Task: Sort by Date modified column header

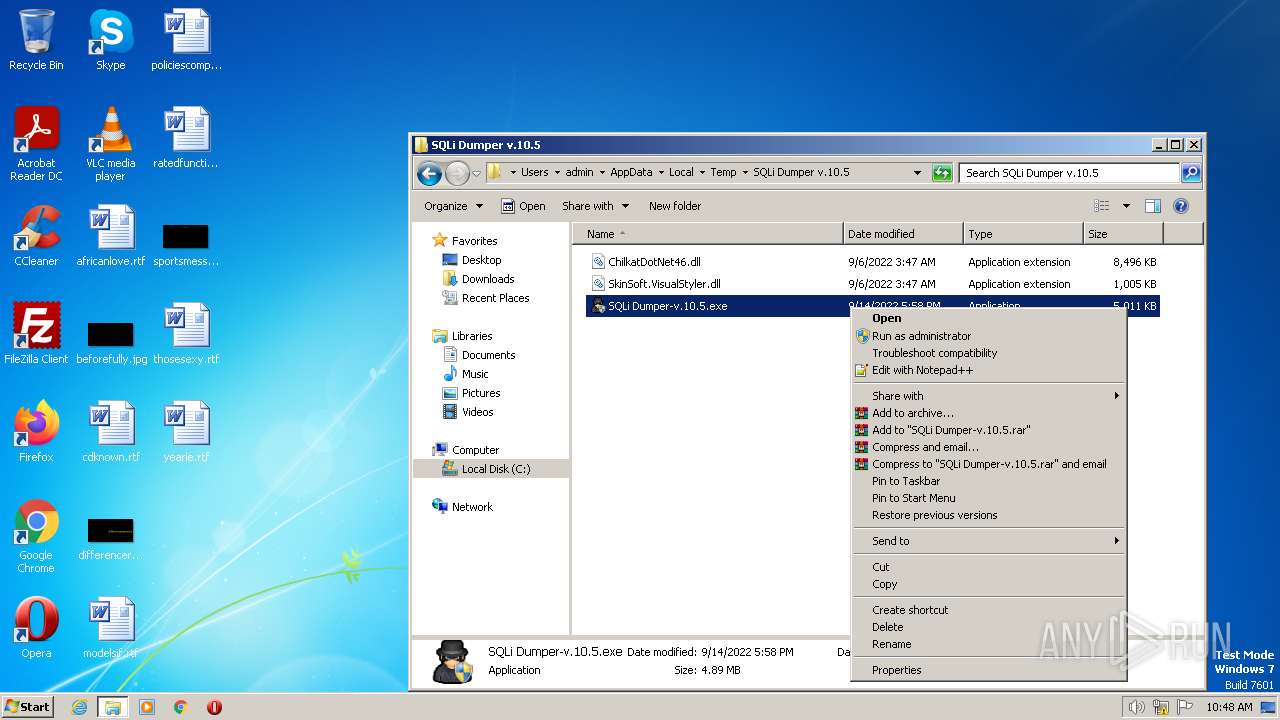Action: (903, 234)
